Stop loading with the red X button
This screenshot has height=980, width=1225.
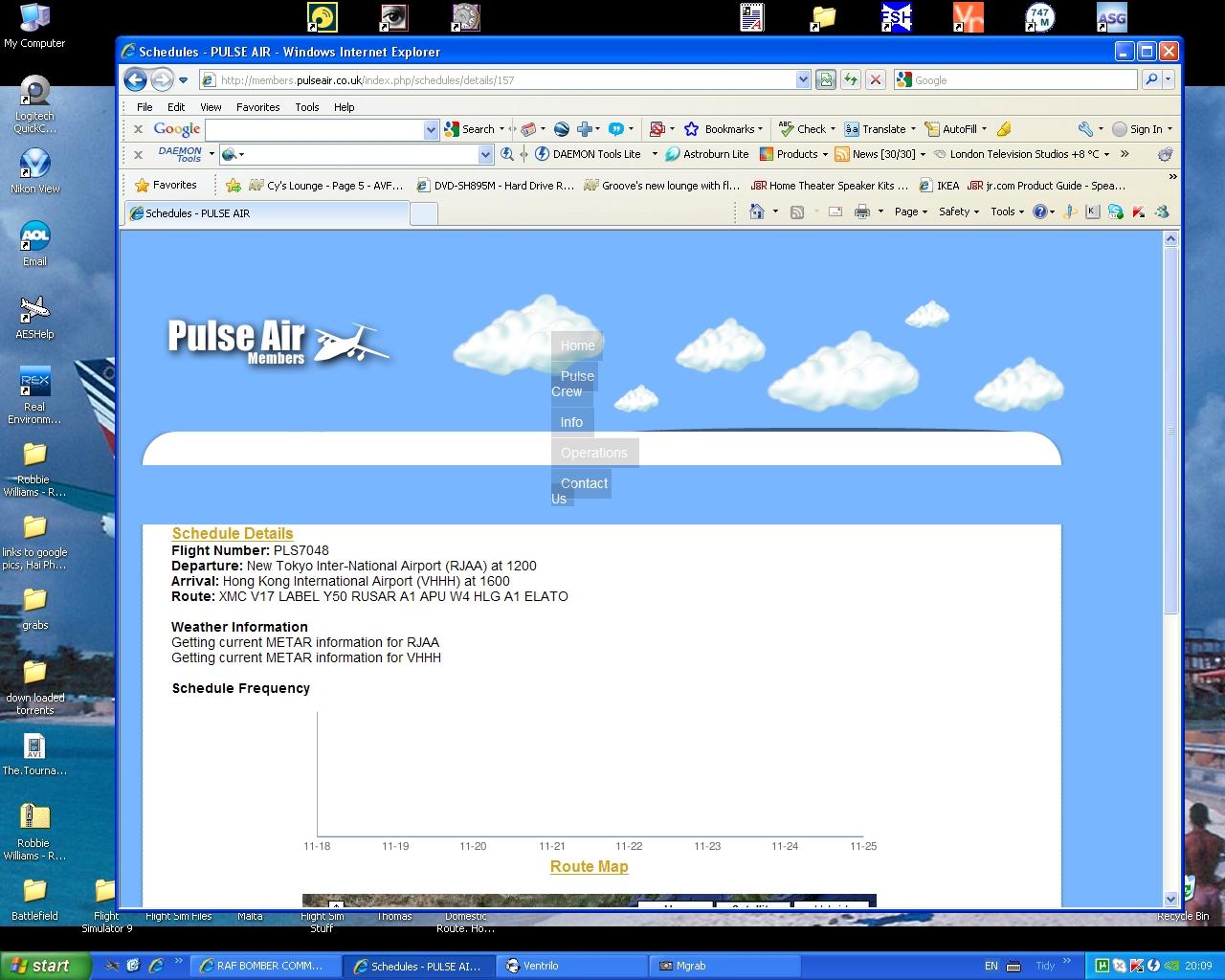point(875,80)
